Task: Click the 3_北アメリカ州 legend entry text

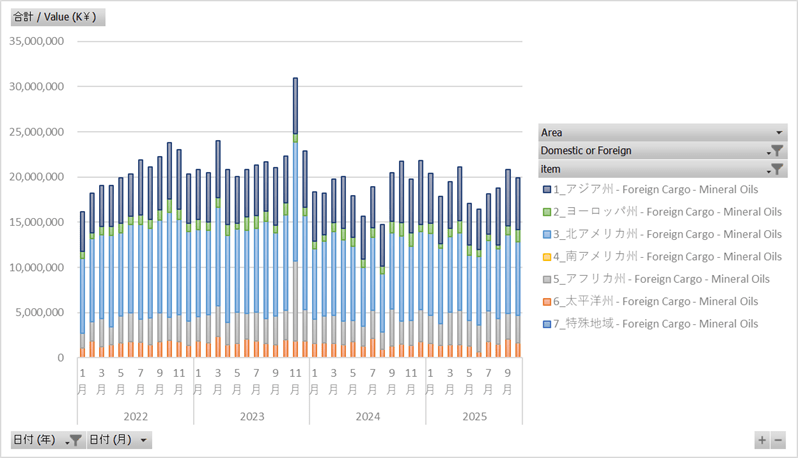Action: (x=668, y=235)
